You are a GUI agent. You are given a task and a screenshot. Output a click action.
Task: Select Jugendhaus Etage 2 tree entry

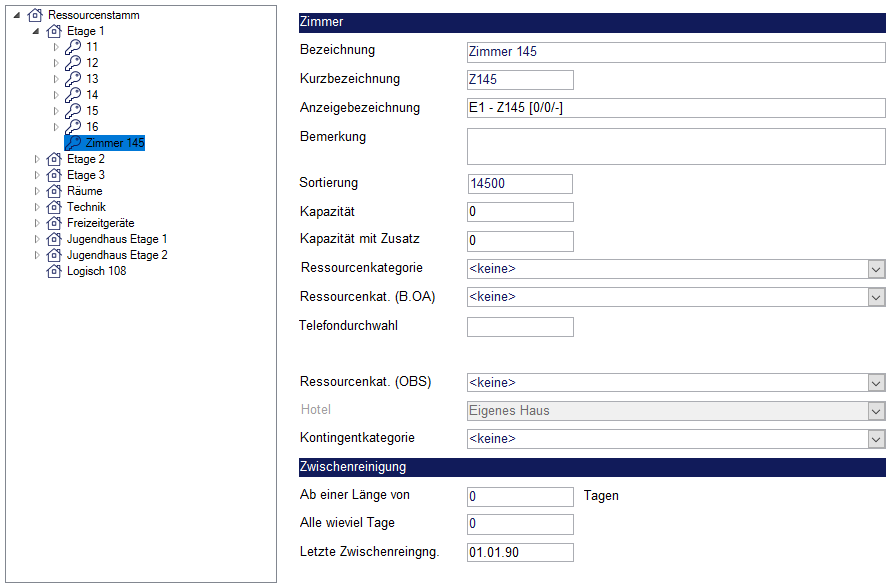tap(117, 255)
